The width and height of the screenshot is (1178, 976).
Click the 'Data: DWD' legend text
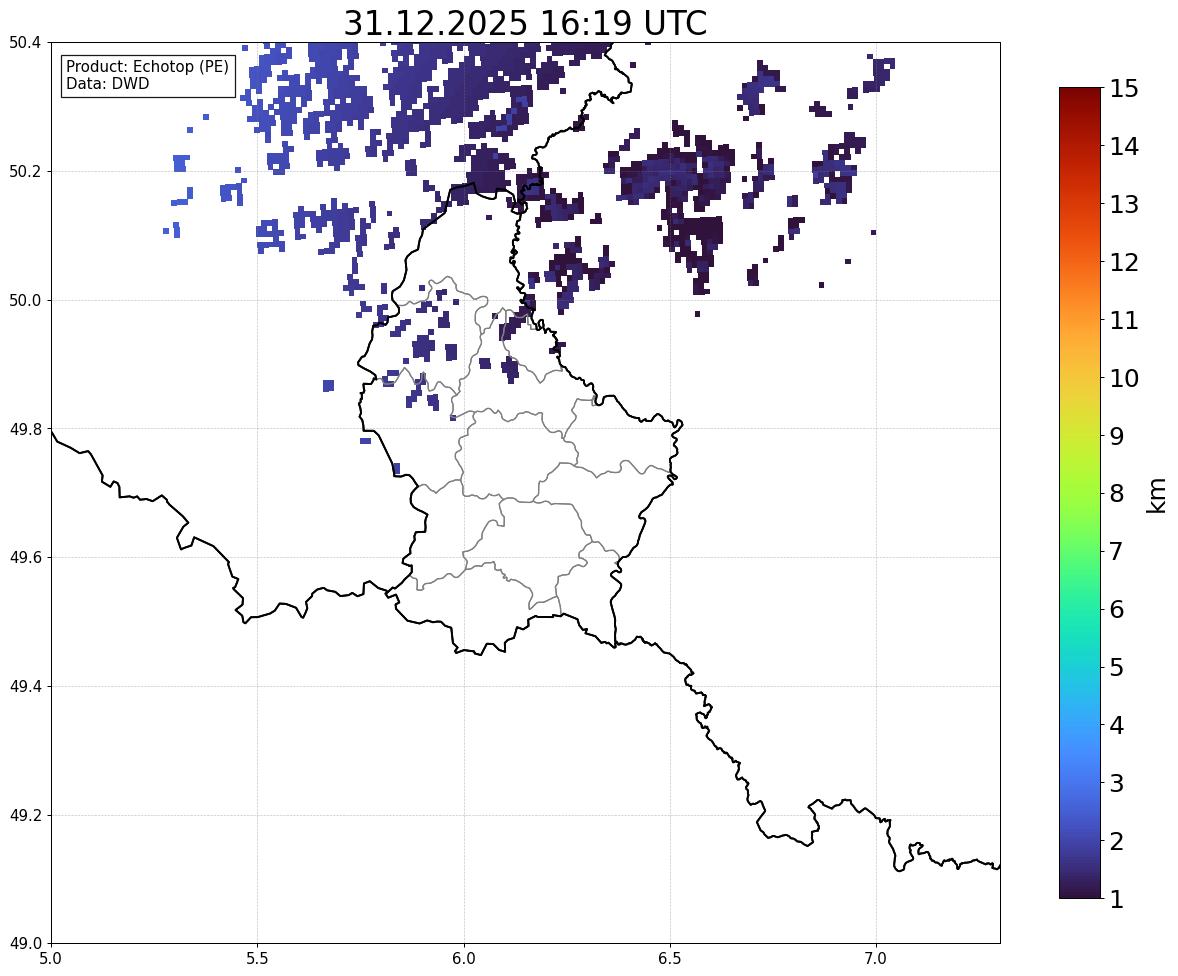pos(107,84)
